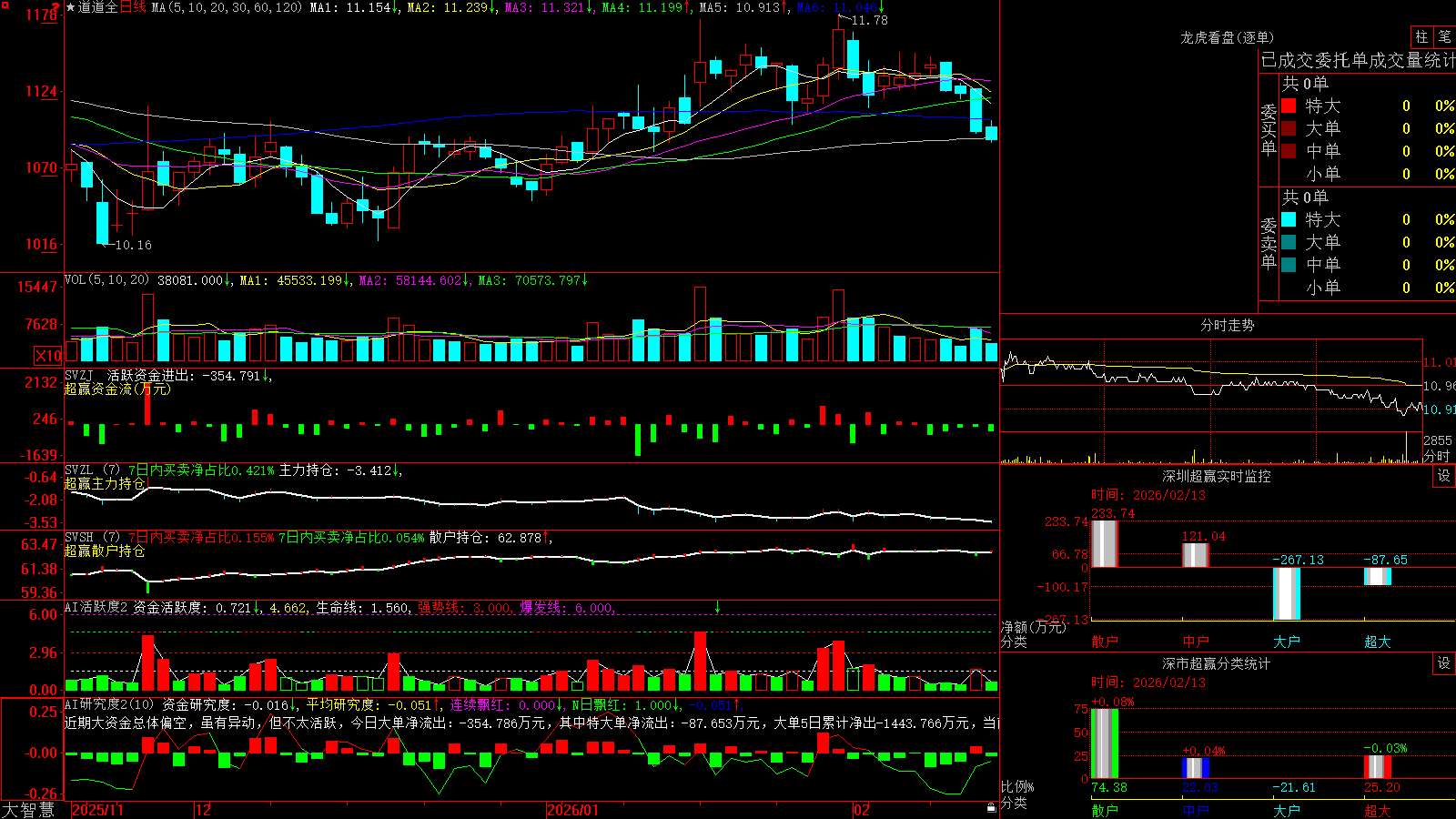Select the 2026/01 timeline marker
Screen dimensions: 1456x819
pos(573,810)
